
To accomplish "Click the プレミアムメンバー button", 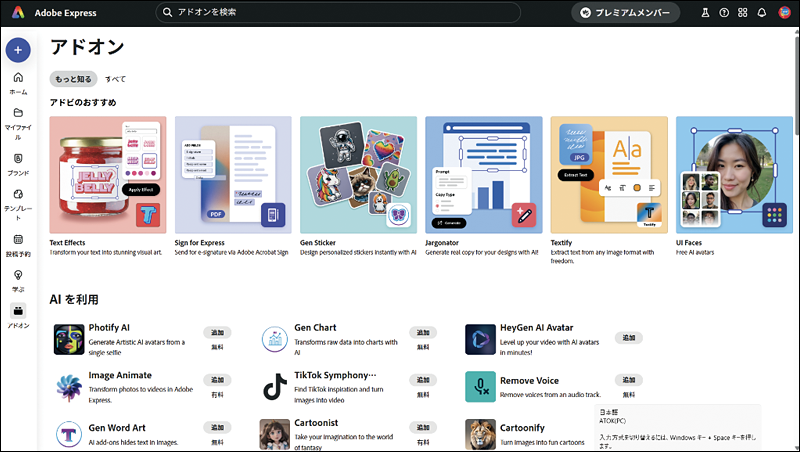I will coord(626,13).
